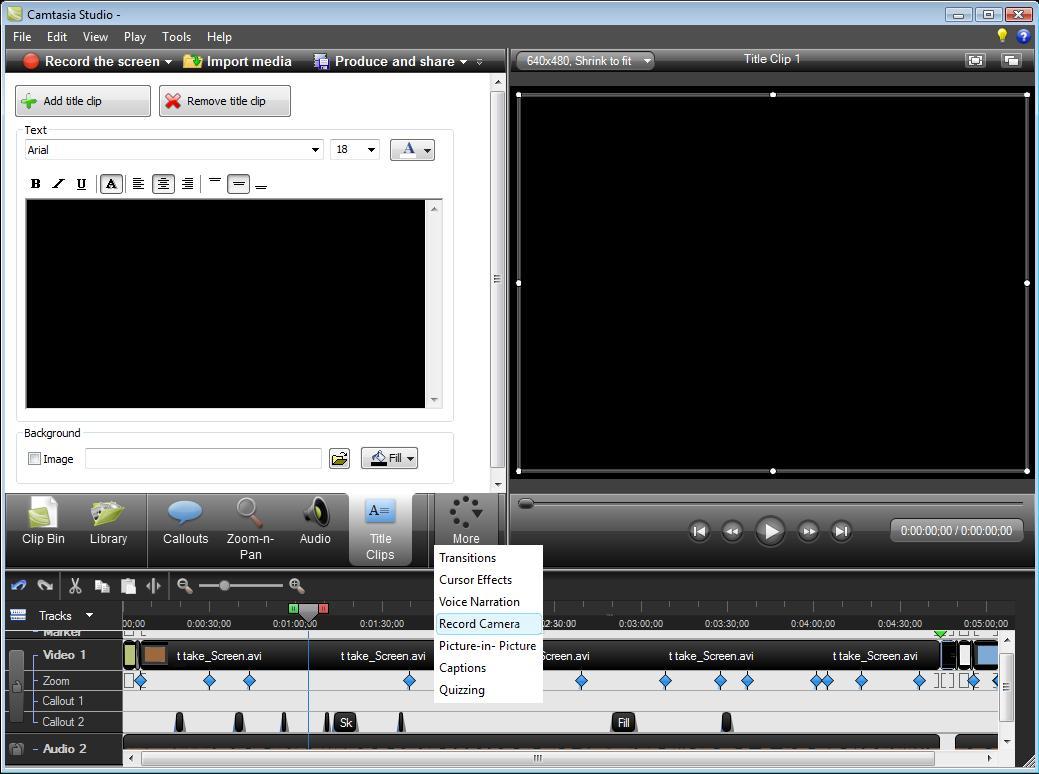Click the Undo arrow icon
The width and height of the screenshot is (1039, 774).
pos(17,586)
